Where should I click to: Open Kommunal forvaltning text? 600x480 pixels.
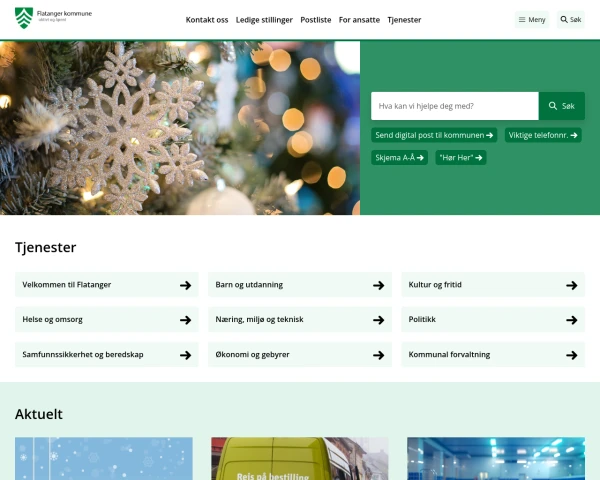click(449, 354)
